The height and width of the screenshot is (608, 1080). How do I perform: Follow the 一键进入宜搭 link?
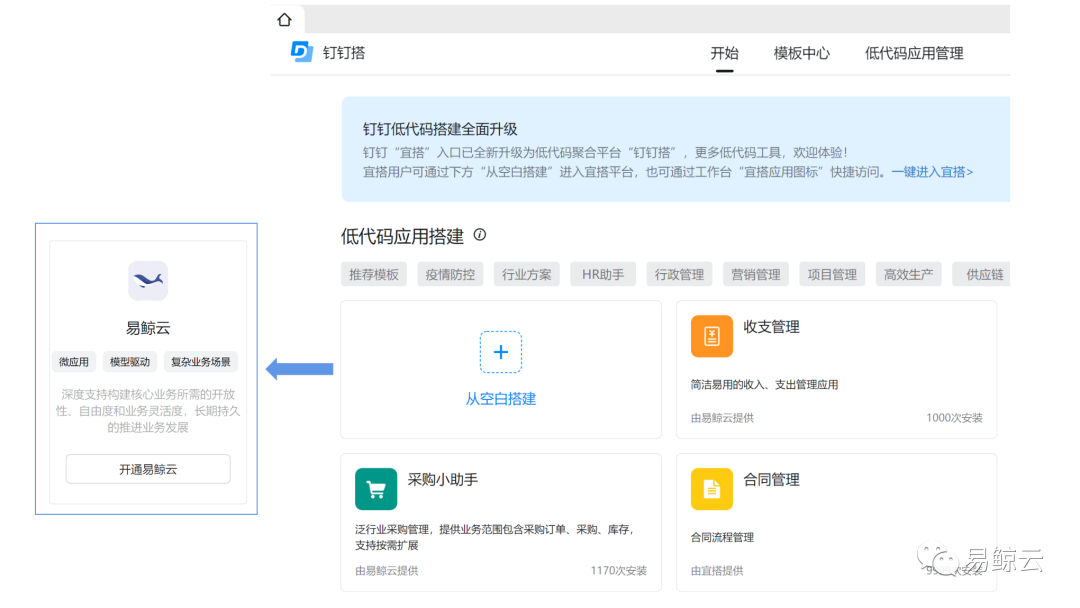click(x=932, y=172)
